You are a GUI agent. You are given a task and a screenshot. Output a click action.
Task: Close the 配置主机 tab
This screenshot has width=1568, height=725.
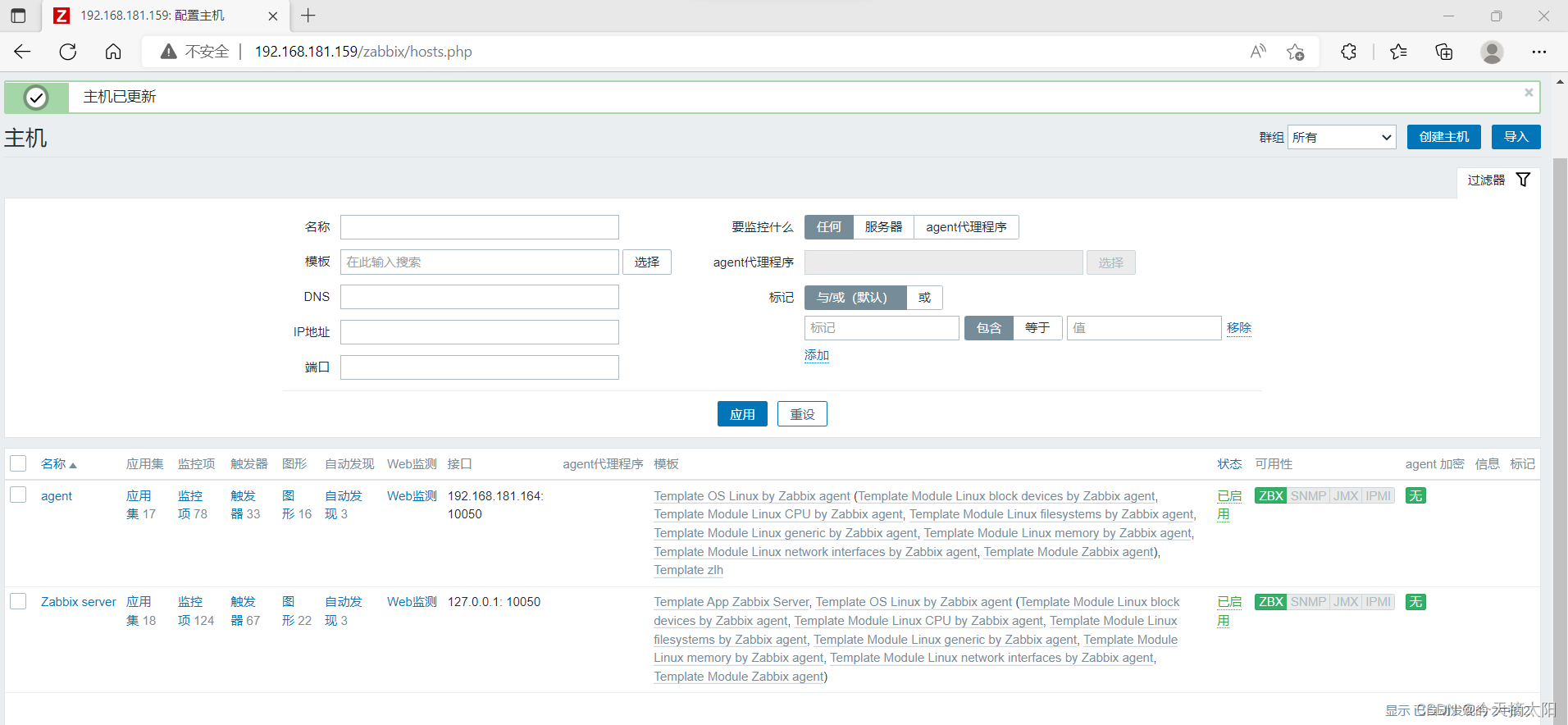[x=273, y=16]
